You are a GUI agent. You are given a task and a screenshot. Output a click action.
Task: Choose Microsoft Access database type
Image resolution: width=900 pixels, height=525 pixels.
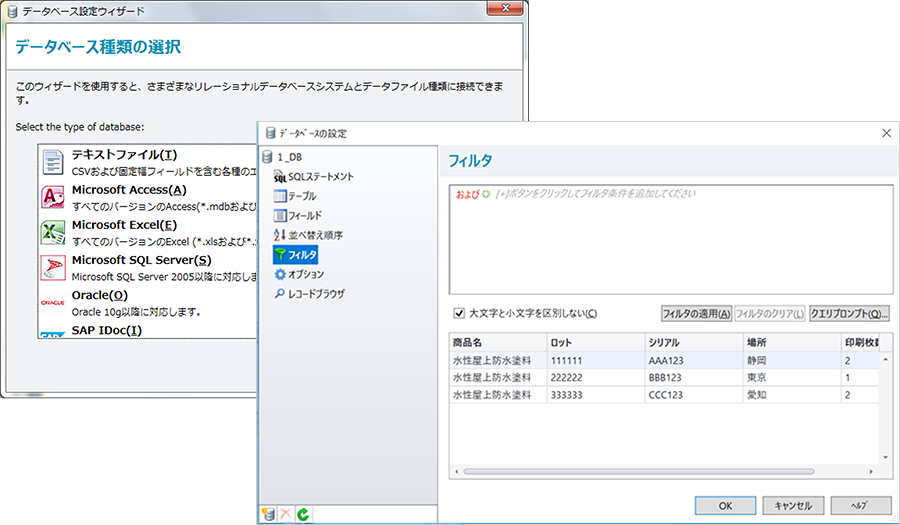128,190
